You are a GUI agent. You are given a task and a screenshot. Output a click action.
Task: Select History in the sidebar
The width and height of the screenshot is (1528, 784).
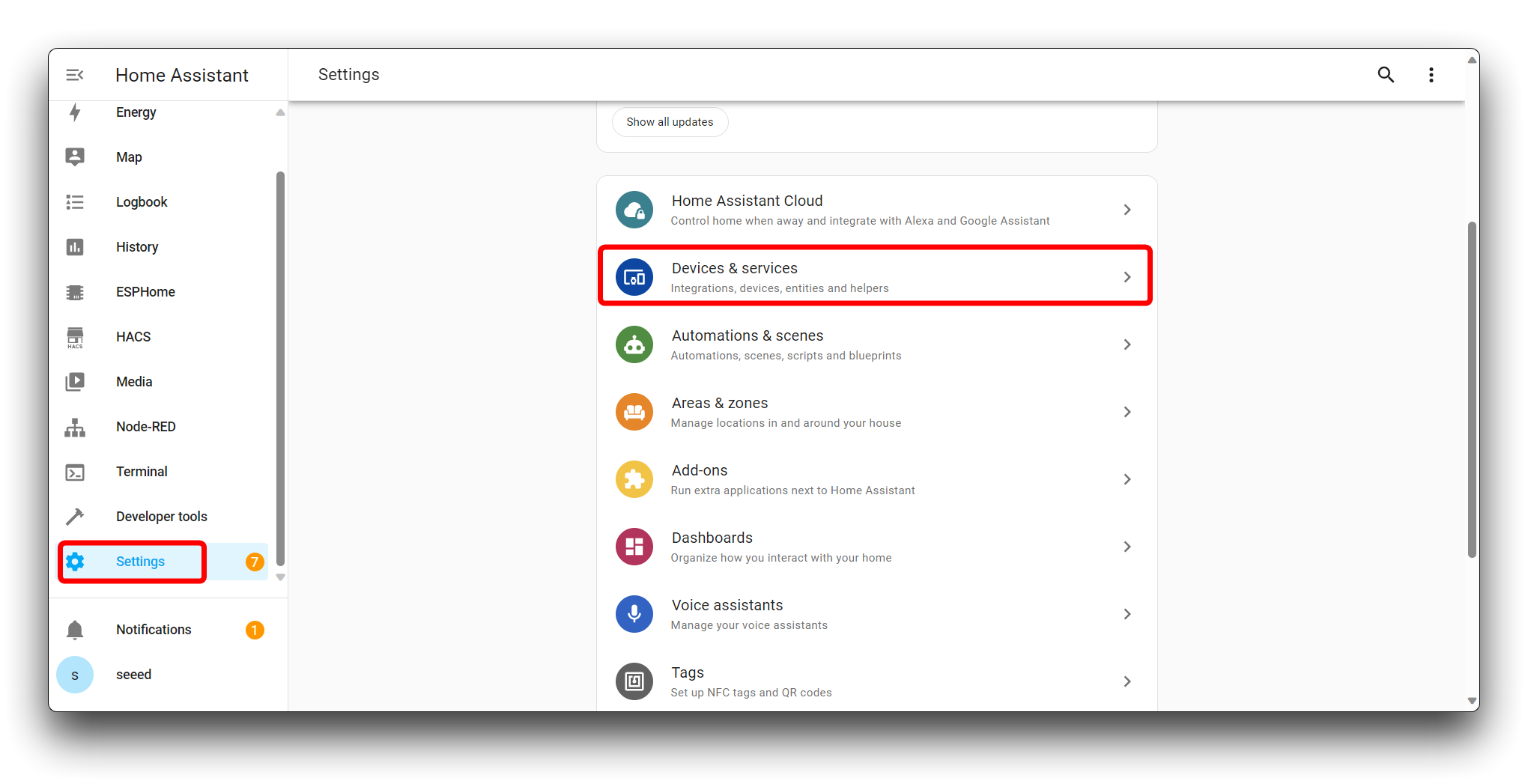tap(163, 247)
